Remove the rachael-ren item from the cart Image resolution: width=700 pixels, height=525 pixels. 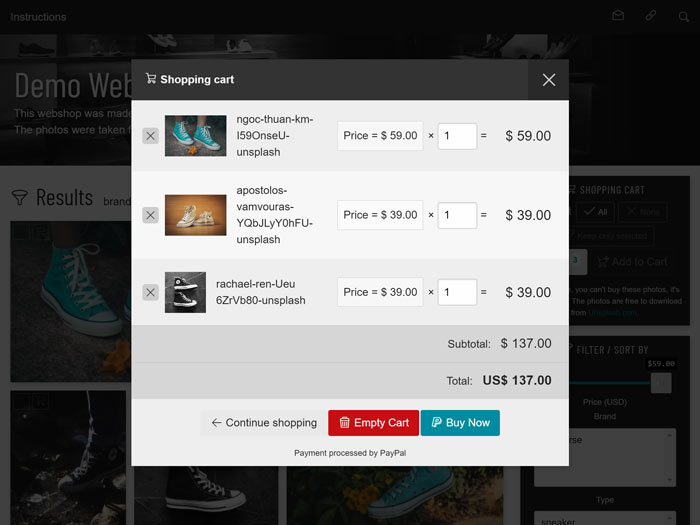point(150,292)
